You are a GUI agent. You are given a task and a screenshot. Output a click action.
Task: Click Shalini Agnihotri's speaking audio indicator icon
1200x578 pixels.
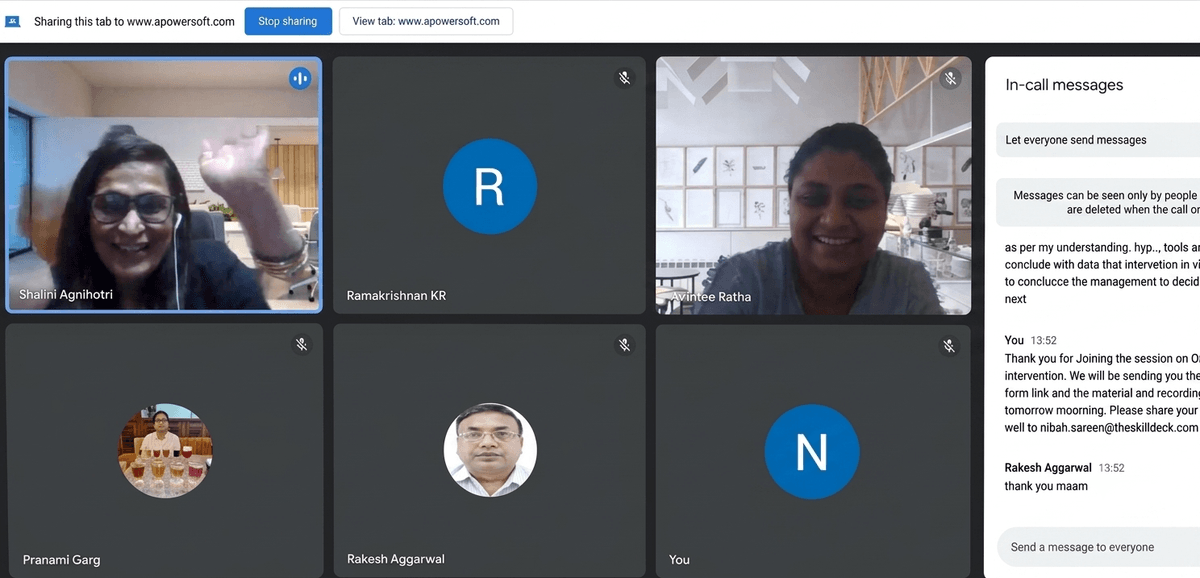[x=300, y=78]
